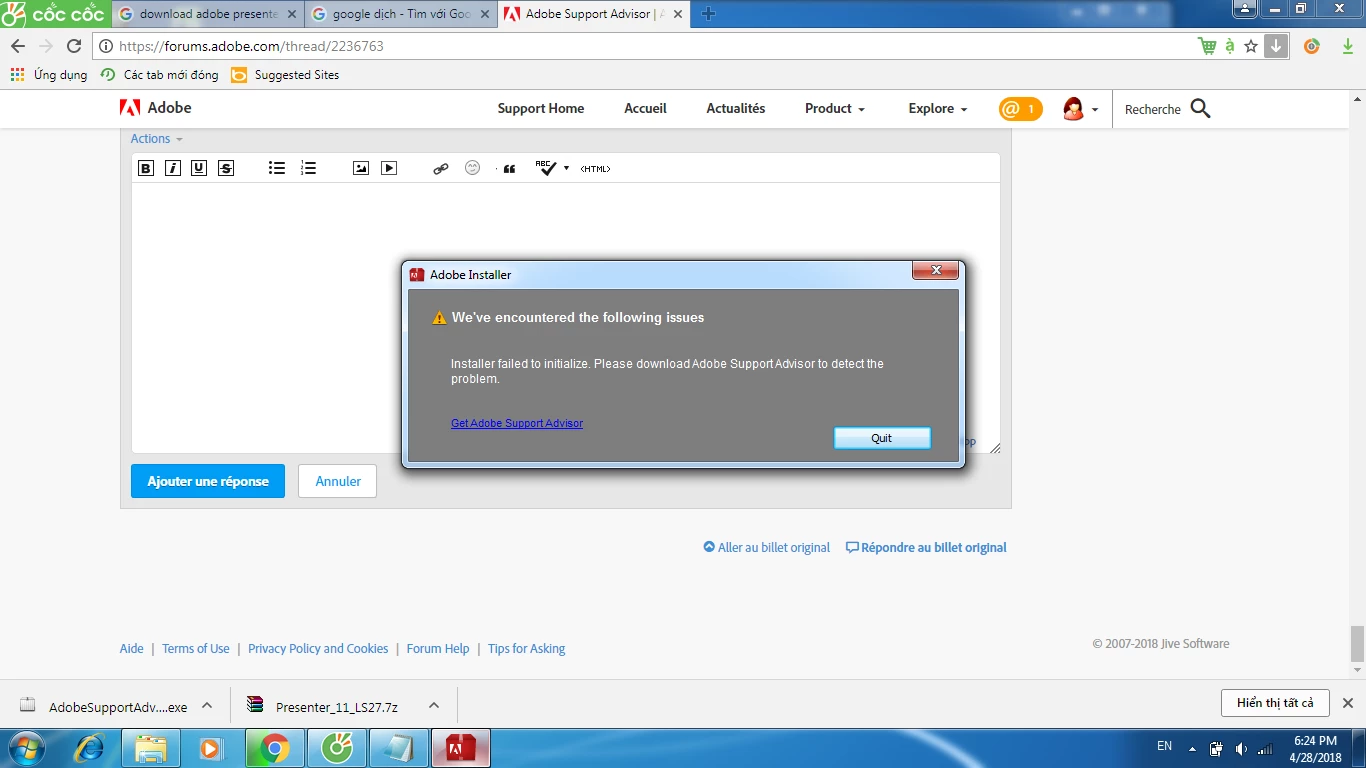Open Google Chrome from taskbar
This screenshot has height=768, width=1366.
[274, 748]
